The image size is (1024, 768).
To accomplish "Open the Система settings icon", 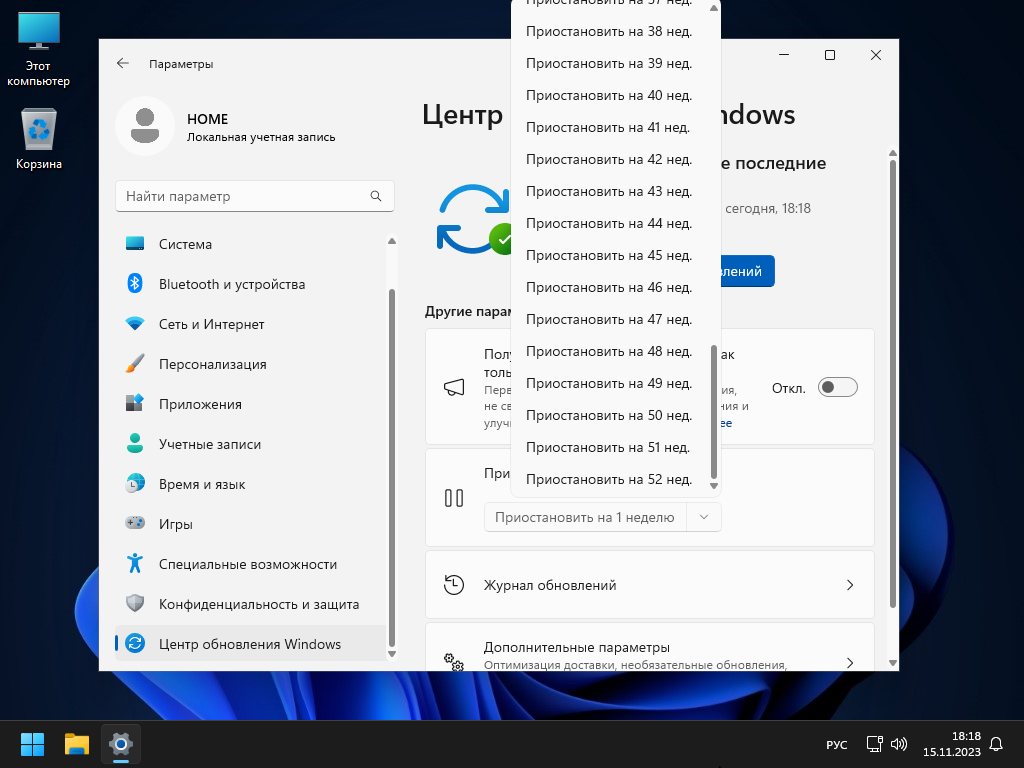I will point(135,244).
